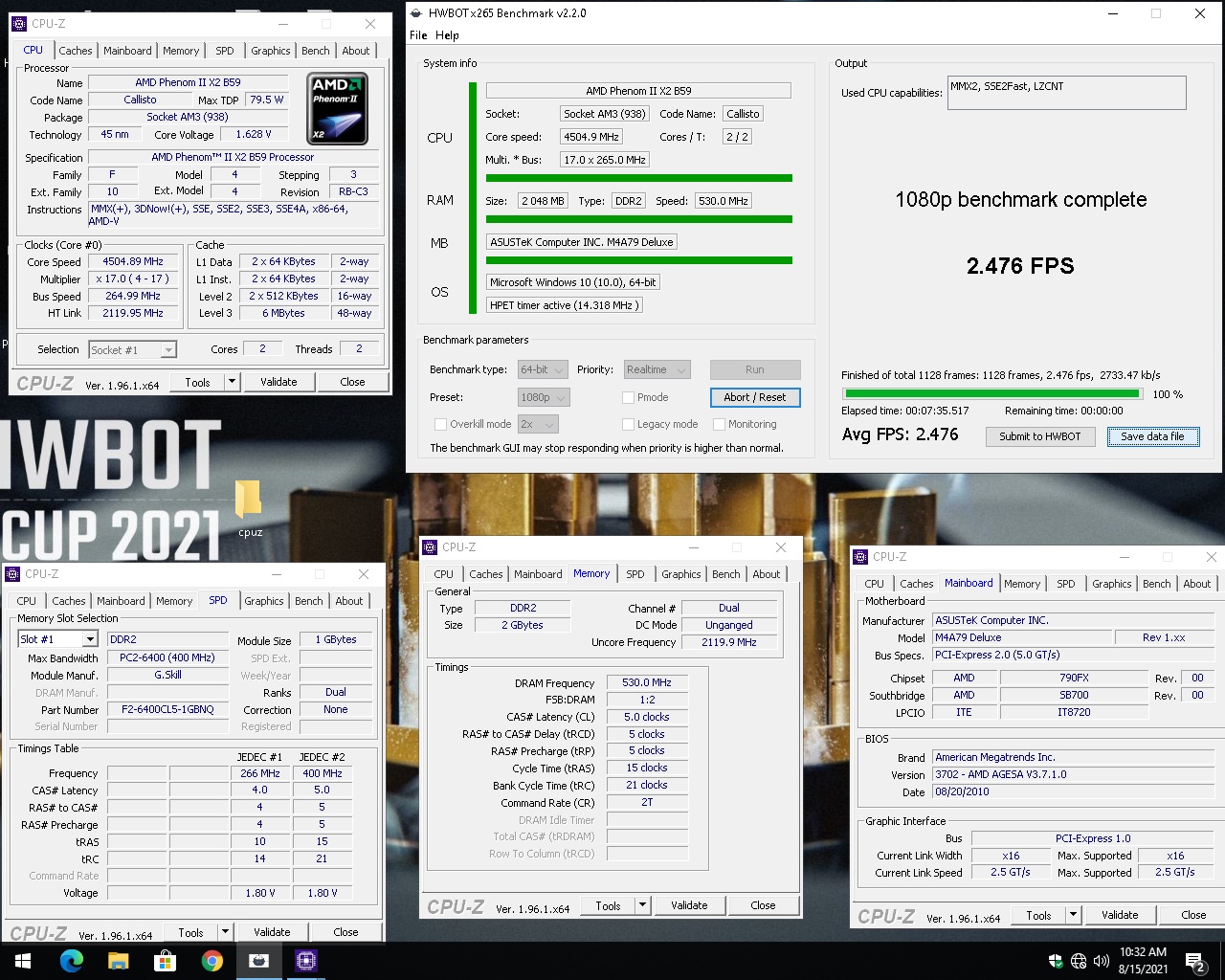Enable the Monitoring checkbox

click(x=720, y=424)
